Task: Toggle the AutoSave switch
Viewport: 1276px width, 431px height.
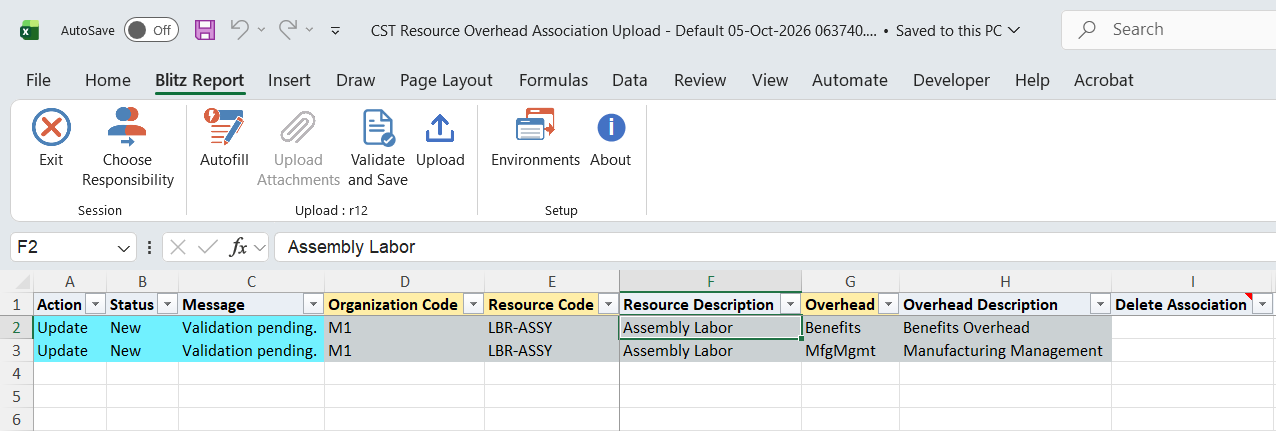Action: tap(151, 30)
